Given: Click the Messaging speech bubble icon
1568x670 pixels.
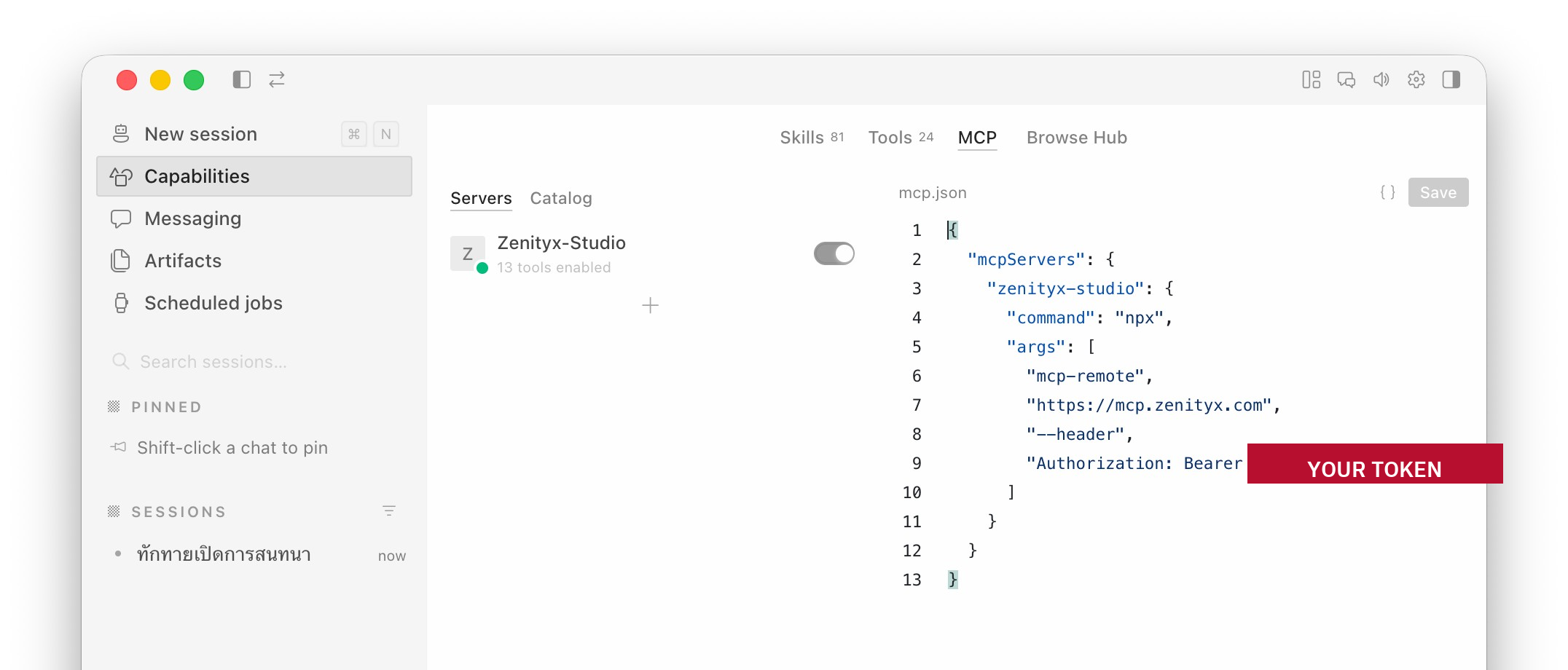Looking at the screenshot, I should (x=121, y=218).
